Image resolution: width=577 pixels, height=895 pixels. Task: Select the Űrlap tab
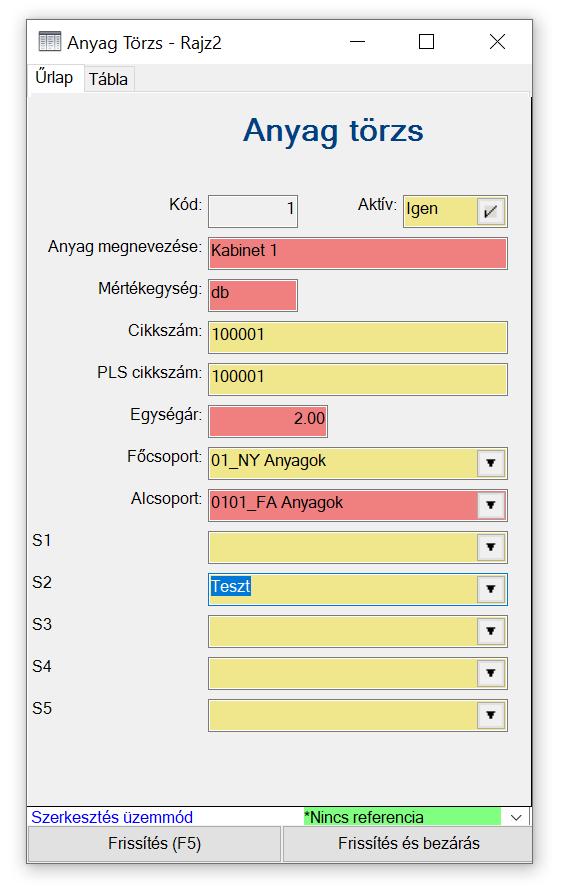click(x=54, y=78)
